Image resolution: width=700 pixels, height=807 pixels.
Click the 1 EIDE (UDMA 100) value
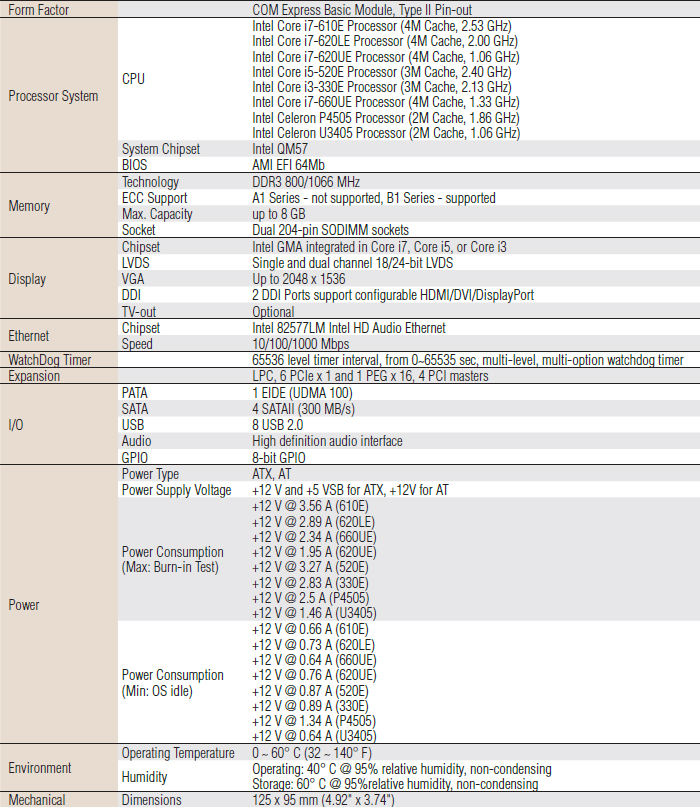[x=303, y=393]
